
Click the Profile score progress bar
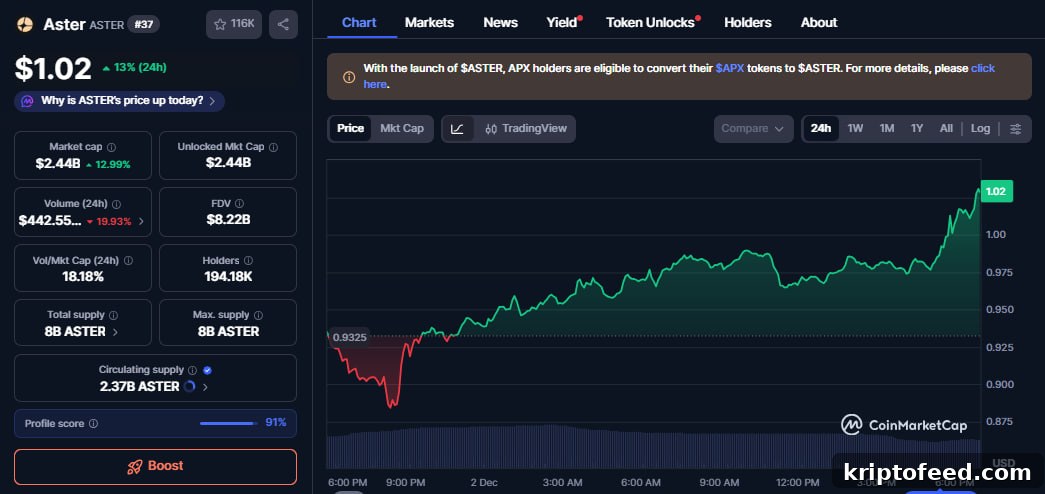pos(229,423)
